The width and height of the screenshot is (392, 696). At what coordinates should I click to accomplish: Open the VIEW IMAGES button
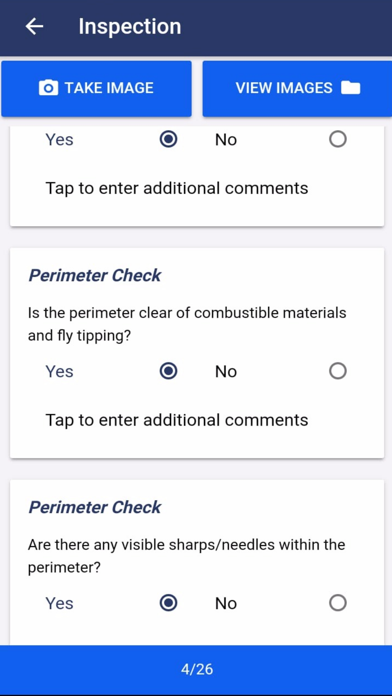[x=297, y=89]
